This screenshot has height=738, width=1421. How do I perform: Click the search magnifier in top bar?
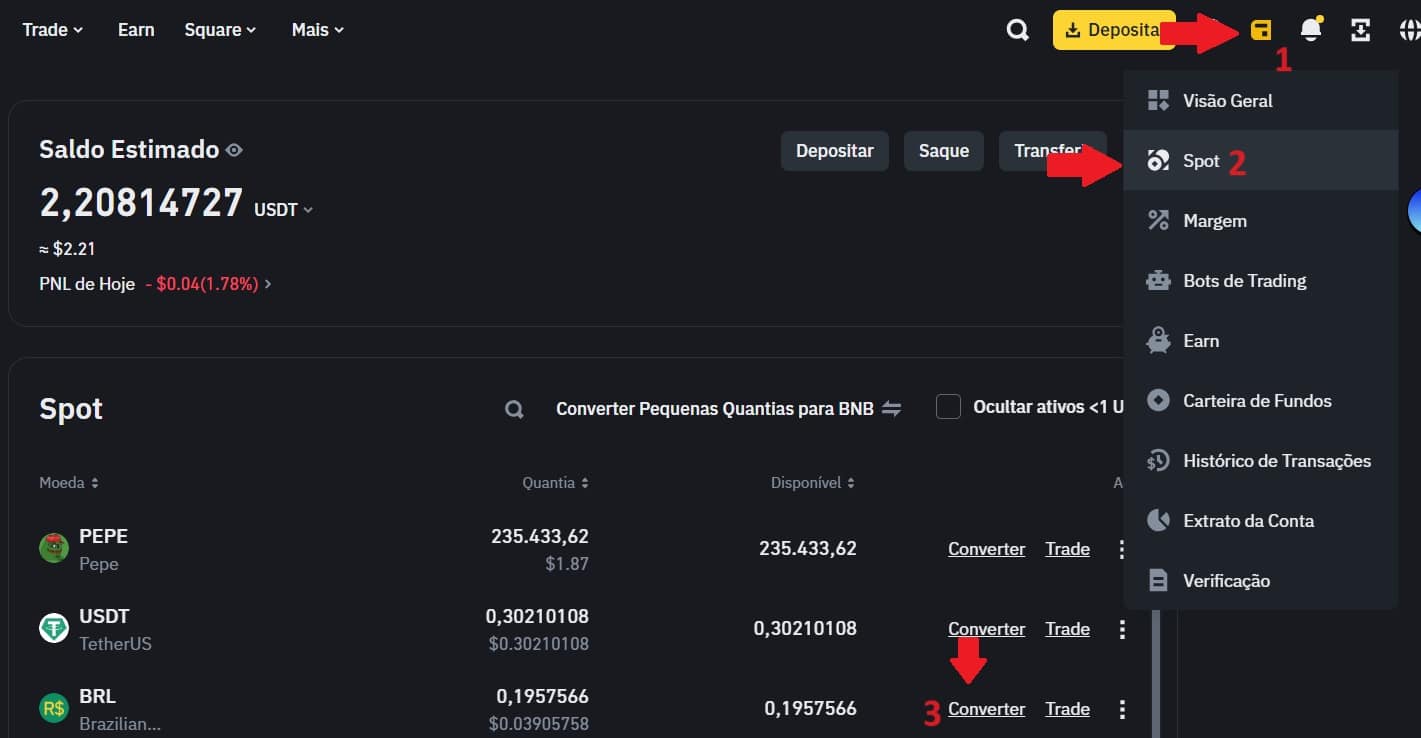pyautogui.click(x=1017, y=30)
